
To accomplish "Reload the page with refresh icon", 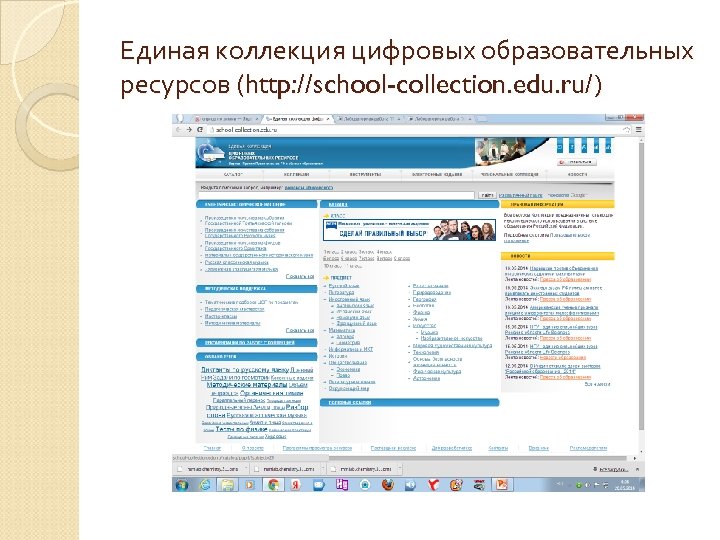I will [x=200, y=130].
